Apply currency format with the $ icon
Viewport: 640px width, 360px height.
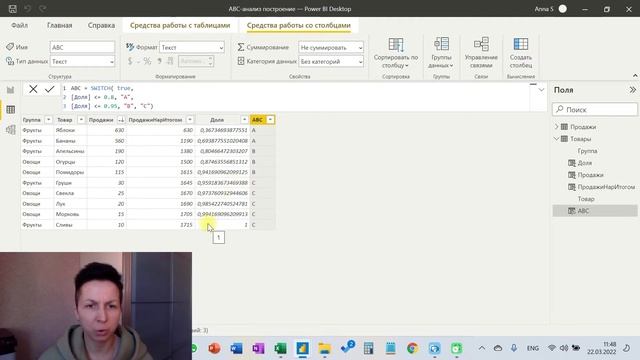click(130, 61)
